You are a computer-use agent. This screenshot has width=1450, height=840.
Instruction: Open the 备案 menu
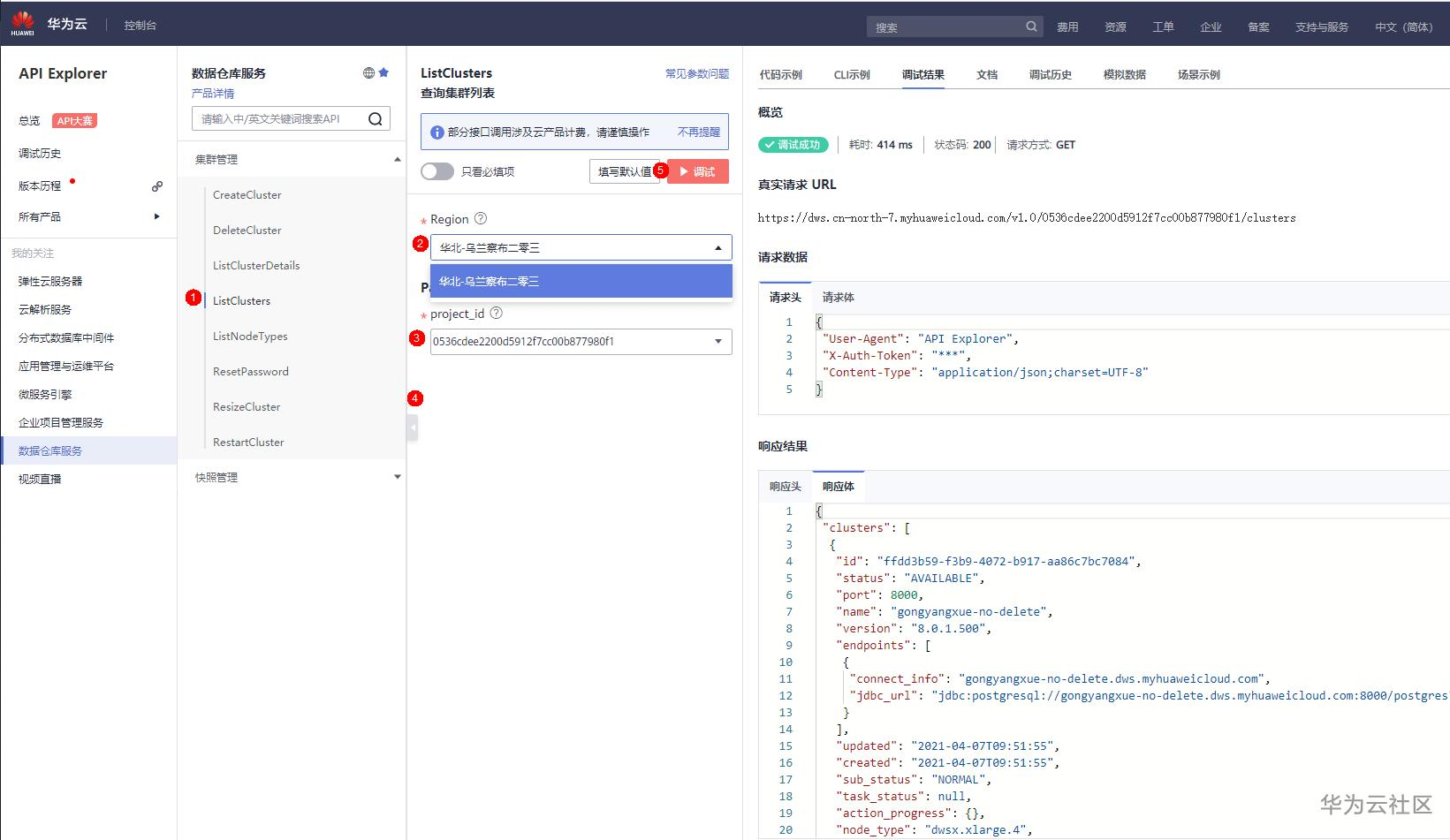pyautogui.click(x=1258, y=27)
